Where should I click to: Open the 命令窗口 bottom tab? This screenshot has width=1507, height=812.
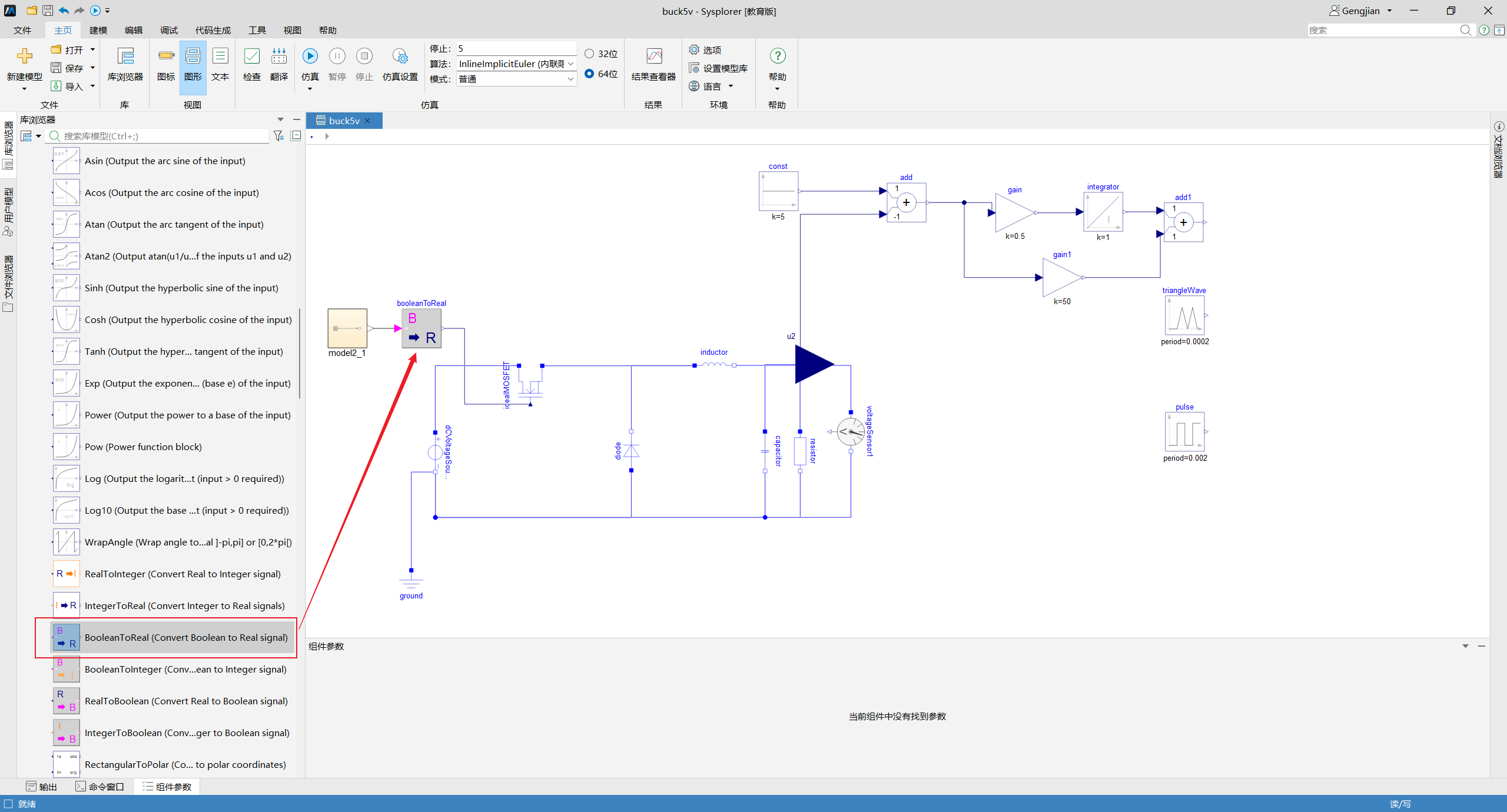point(100,787)
